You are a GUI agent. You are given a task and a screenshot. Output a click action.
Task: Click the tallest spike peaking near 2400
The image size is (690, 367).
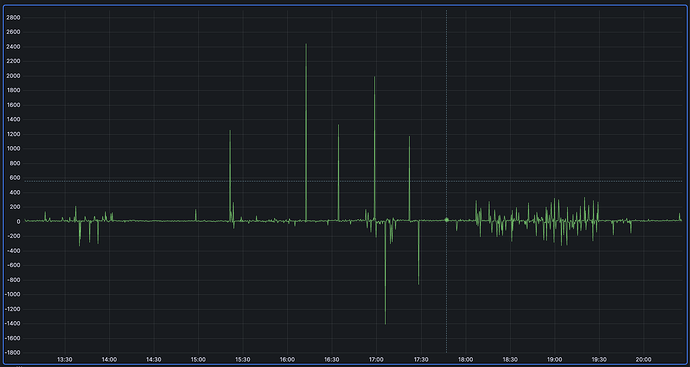click(x=306, y=132)
